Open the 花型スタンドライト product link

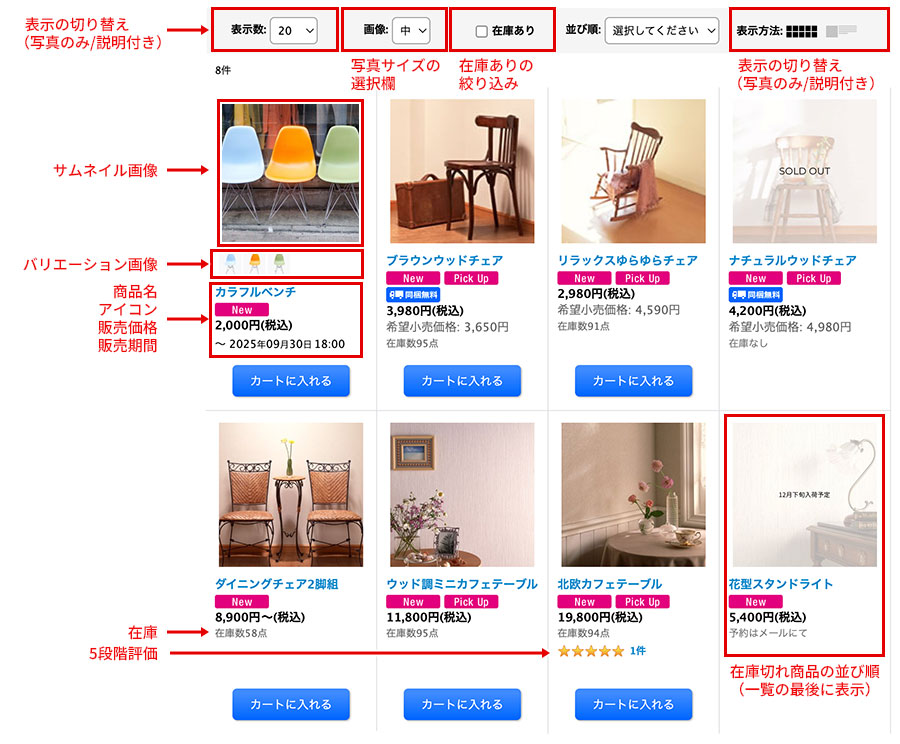(x=781, y=584)
